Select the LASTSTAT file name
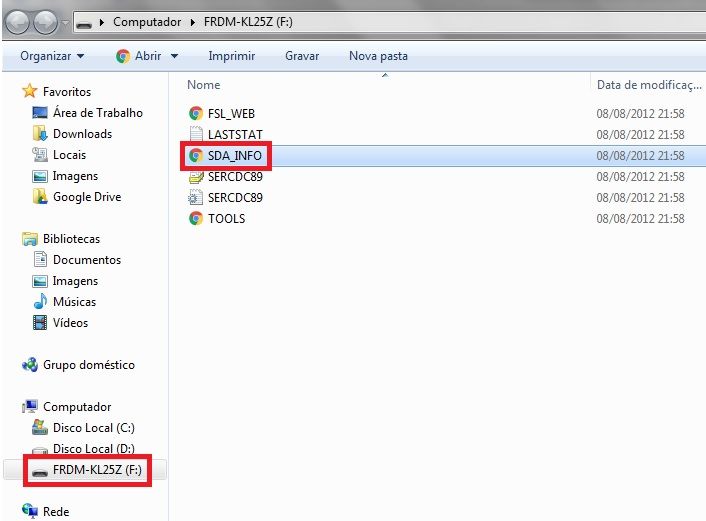The height and width of the screenshot is (521, 706). point(235,135)
